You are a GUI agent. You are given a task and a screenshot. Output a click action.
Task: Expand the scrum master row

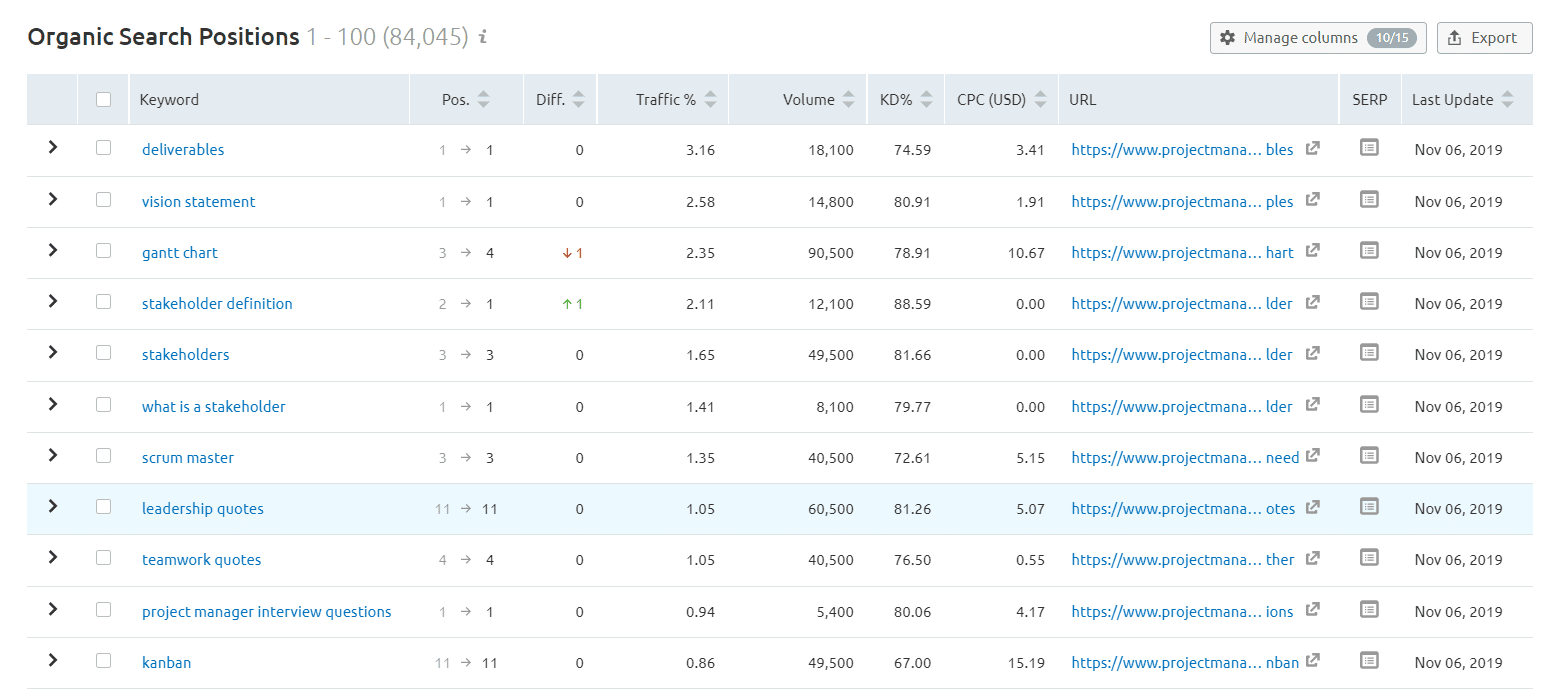[x=53, y=455]
